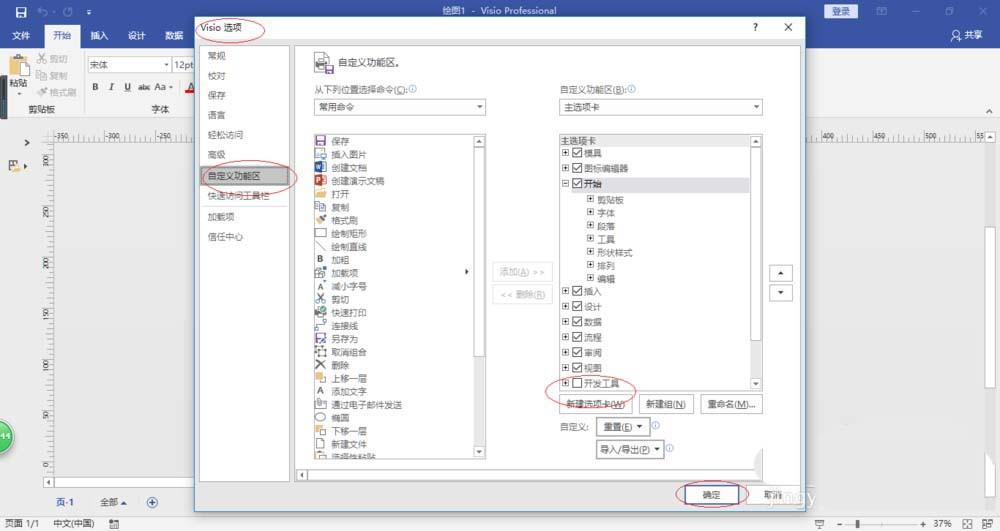Expand the 形状样式 group node
Image resolution: width=1000 pixels, height=531 pixels.
coord(590,252)
